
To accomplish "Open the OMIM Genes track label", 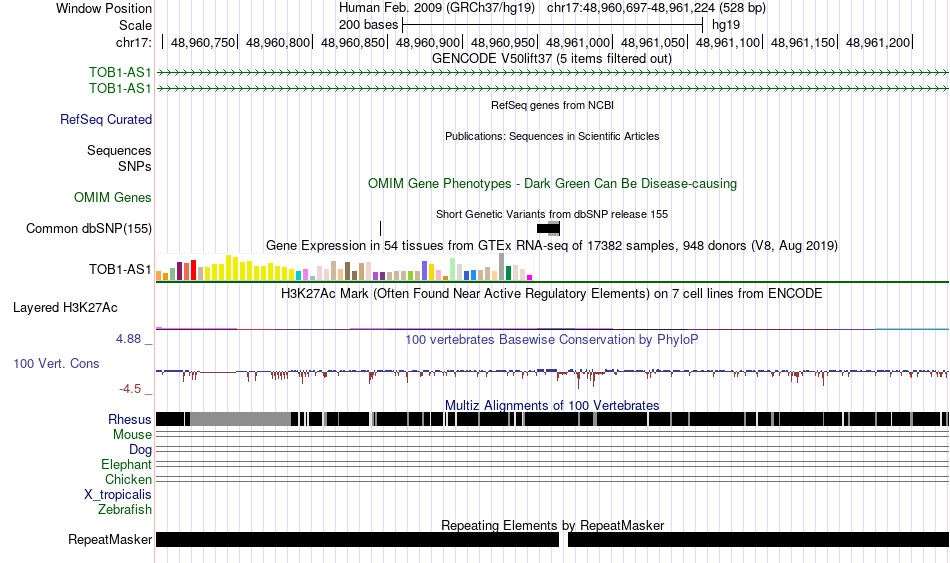I will pyautogui.click(x=113, y=198).
